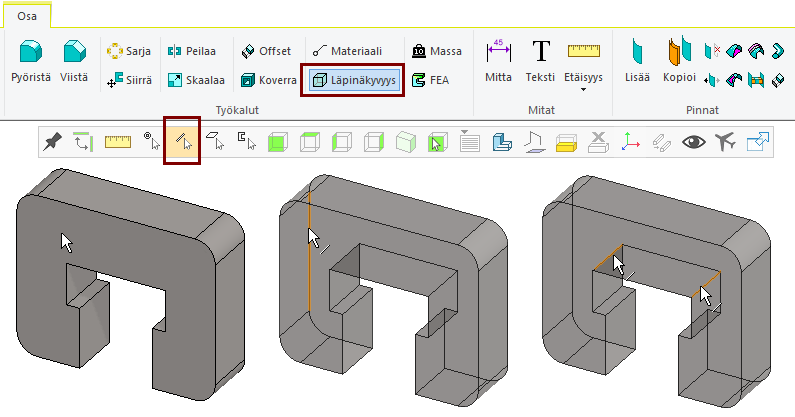
Task: Select the Mitta dimension tool
Action: click(498, 62)
